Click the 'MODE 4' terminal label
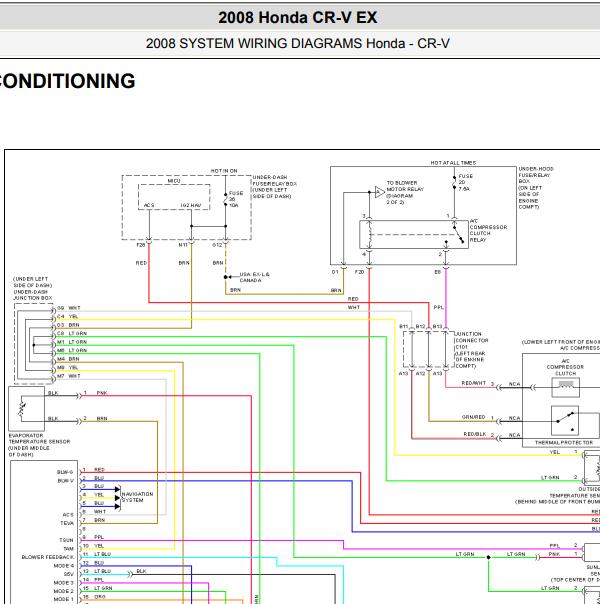This screenshot has height=604, width=600. 64,565
